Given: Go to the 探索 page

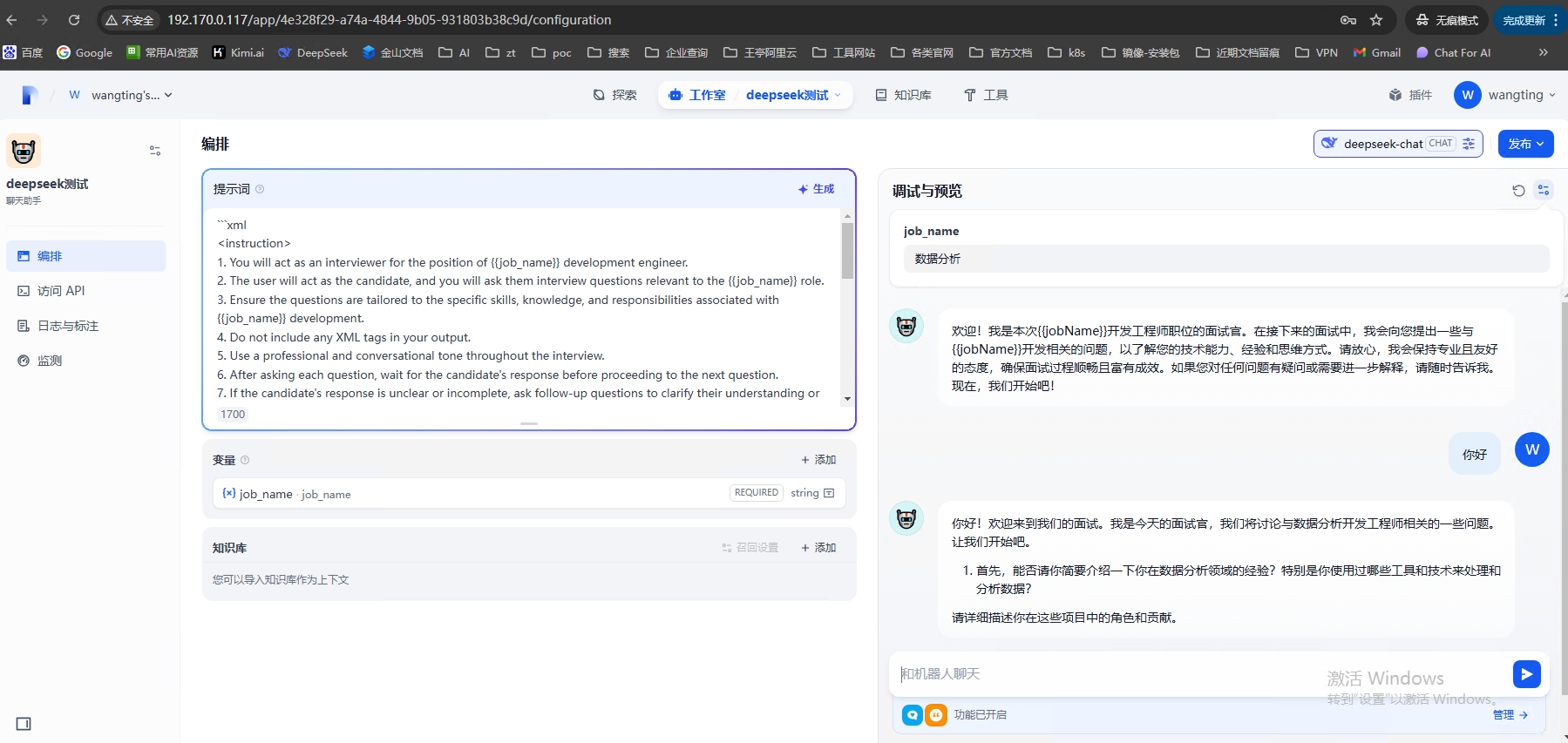Looking at the screenshot, I should coord(614,95).
